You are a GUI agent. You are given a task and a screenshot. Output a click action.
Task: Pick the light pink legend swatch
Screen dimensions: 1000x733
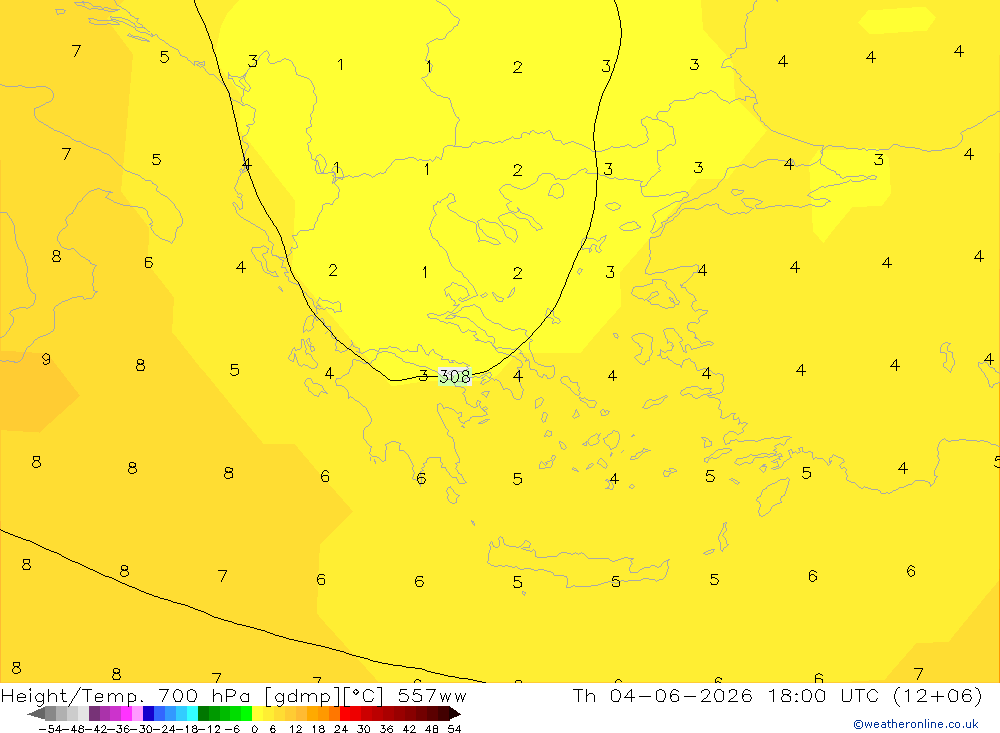(x=137, y=714)
